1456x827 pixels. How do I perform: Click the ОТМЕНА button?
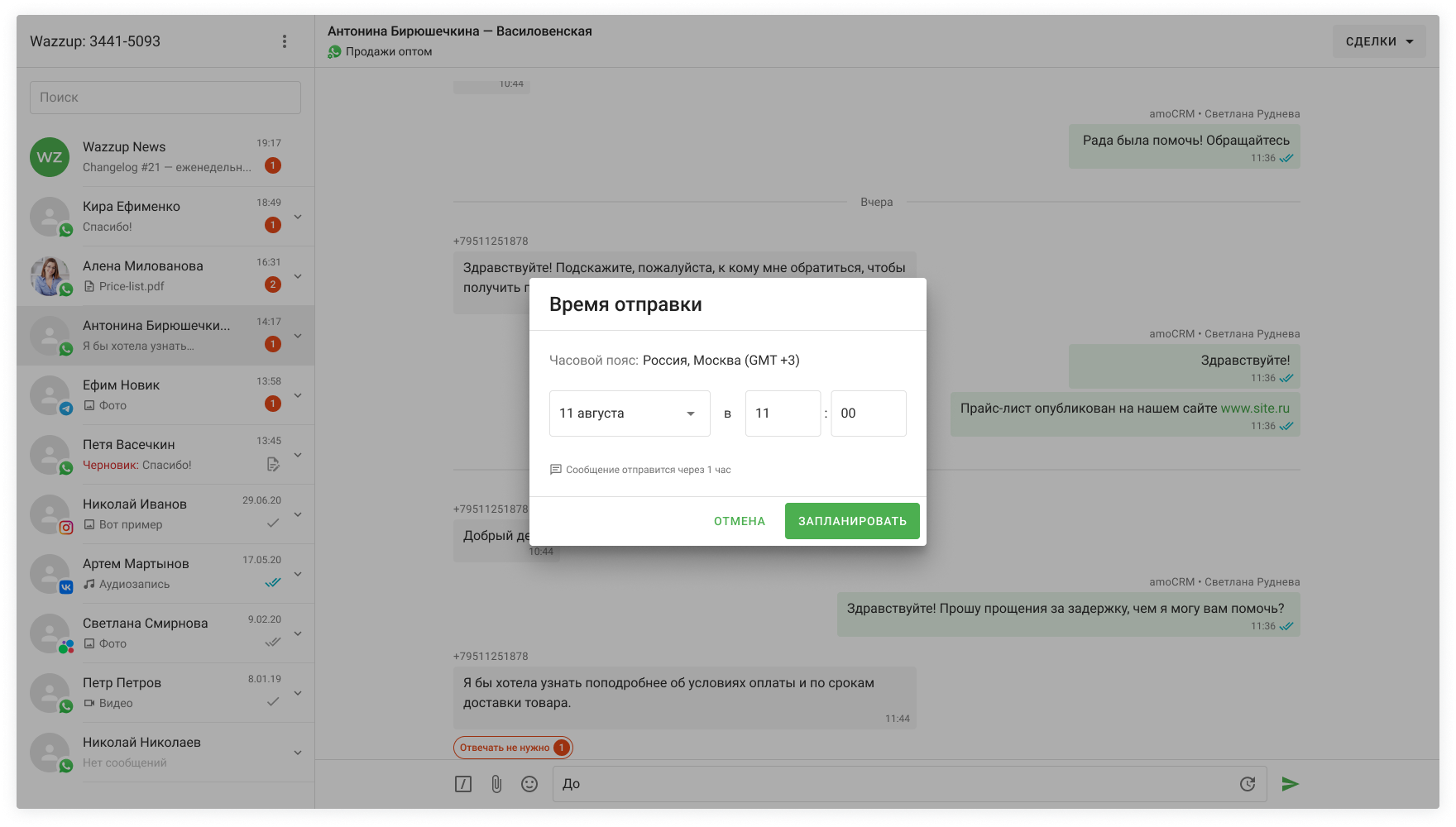point(740,521)
